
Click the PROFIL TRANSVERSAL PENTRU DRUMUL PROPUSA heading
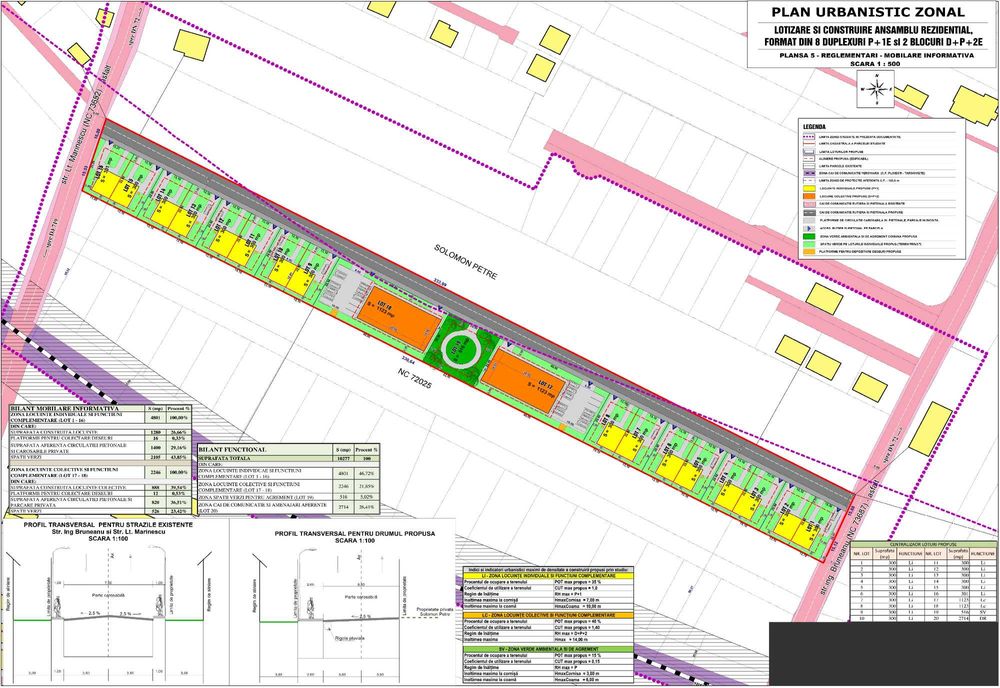(x=355, y=533)
